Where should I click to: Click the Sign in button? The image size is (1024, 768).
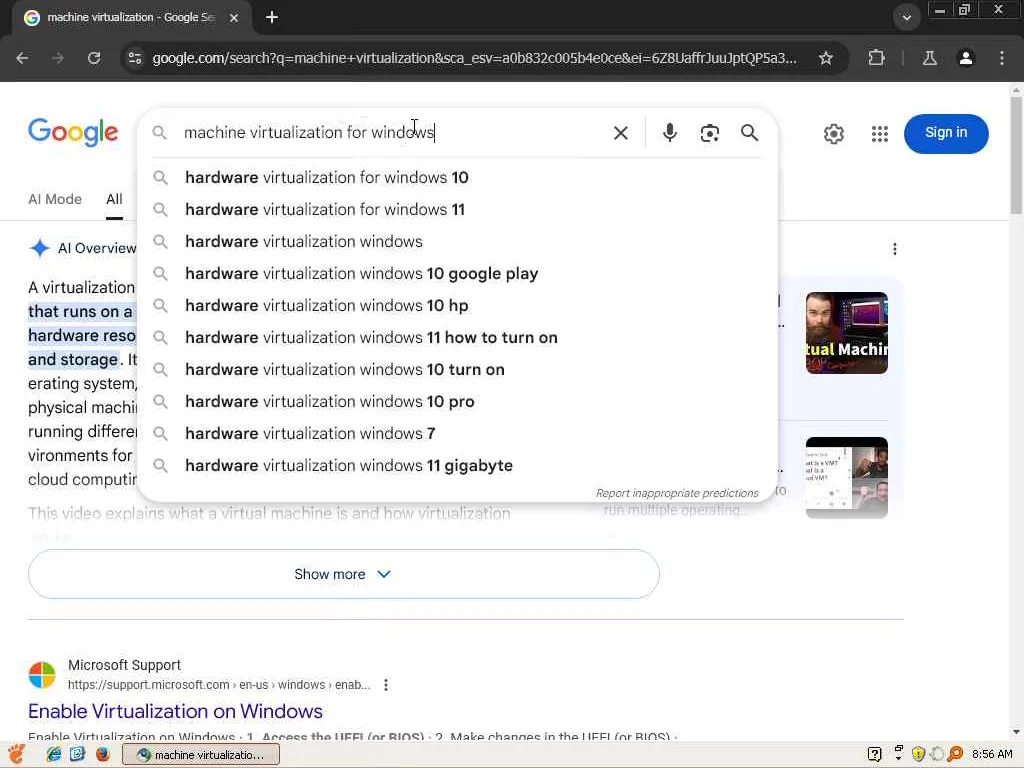[946, 133]
